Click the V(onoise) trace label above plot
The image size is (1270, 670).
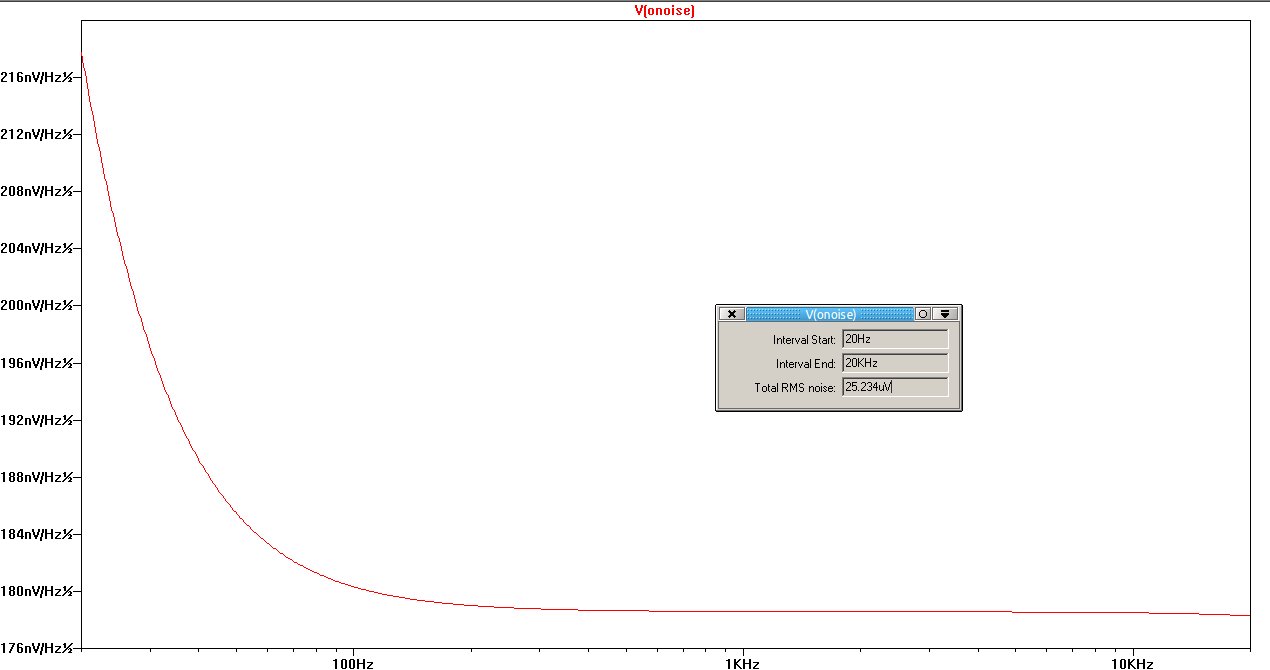tap(665, 11)
